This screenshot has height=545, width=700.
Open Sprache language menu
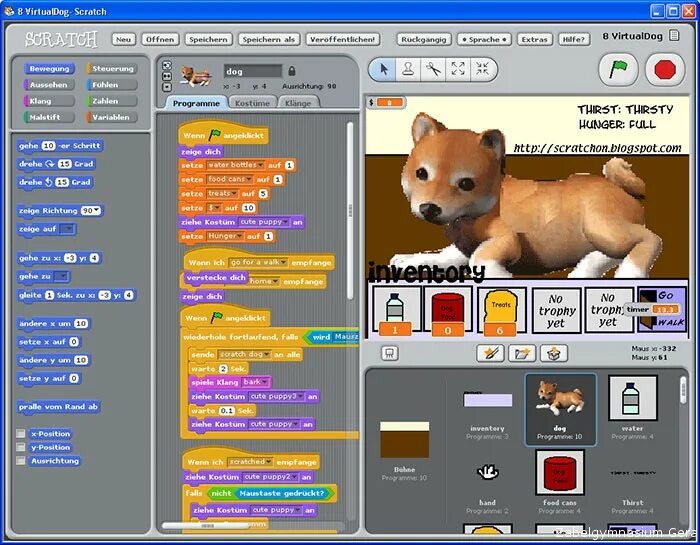click(484, 39)
